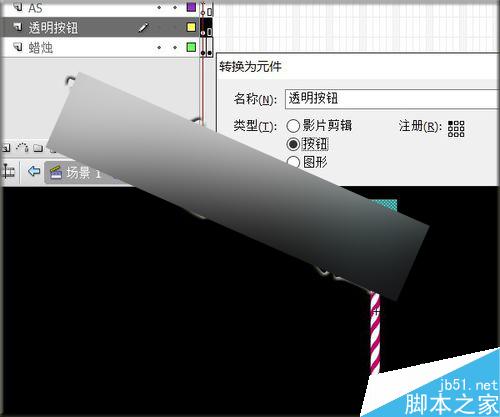Click the AS layer page icon

[x=18, y=7]
